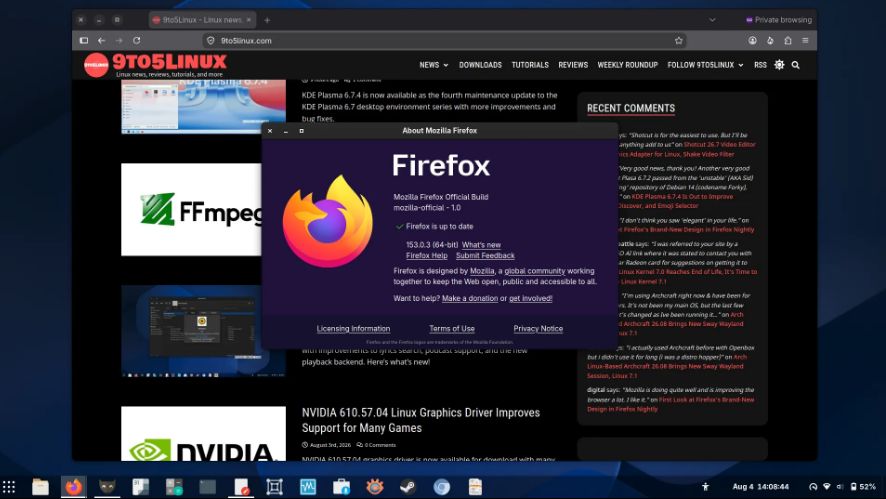This screenshot has width=886, height=499.
Task: Go back one page in Firefox
Action: [x=101, y=41]
